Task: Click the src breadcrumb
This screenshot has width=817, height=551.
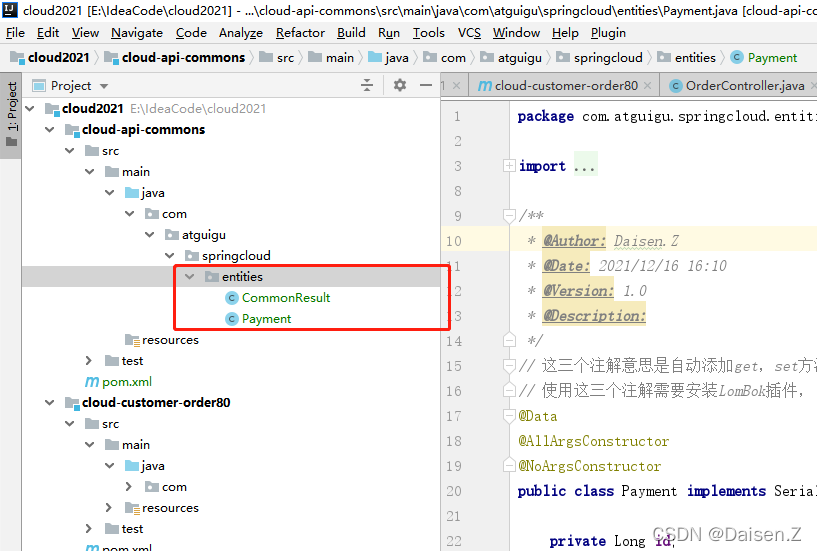Action: click(277, 57)
